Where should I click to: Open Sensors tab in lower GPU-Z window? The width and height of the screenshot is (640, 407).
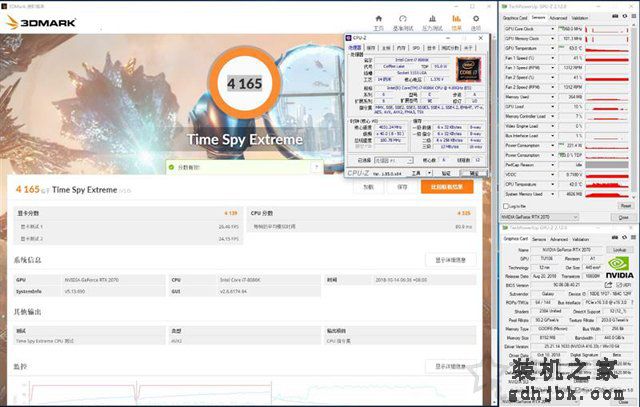coord(539,239)
